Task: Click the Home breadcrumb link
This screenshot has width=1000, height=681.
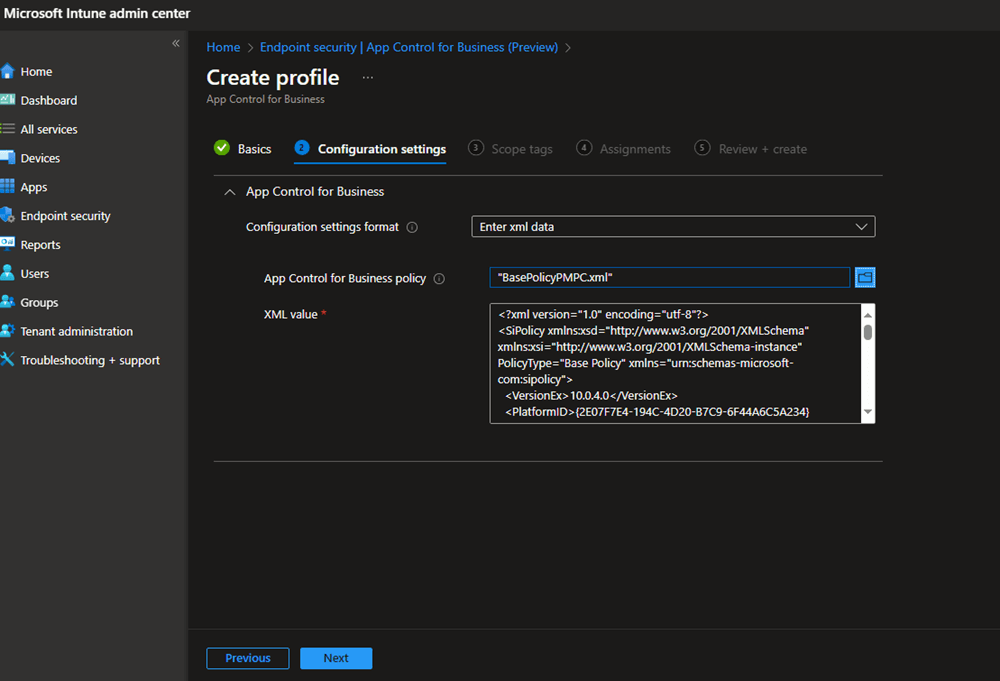Action: click(x=223, y=47)
